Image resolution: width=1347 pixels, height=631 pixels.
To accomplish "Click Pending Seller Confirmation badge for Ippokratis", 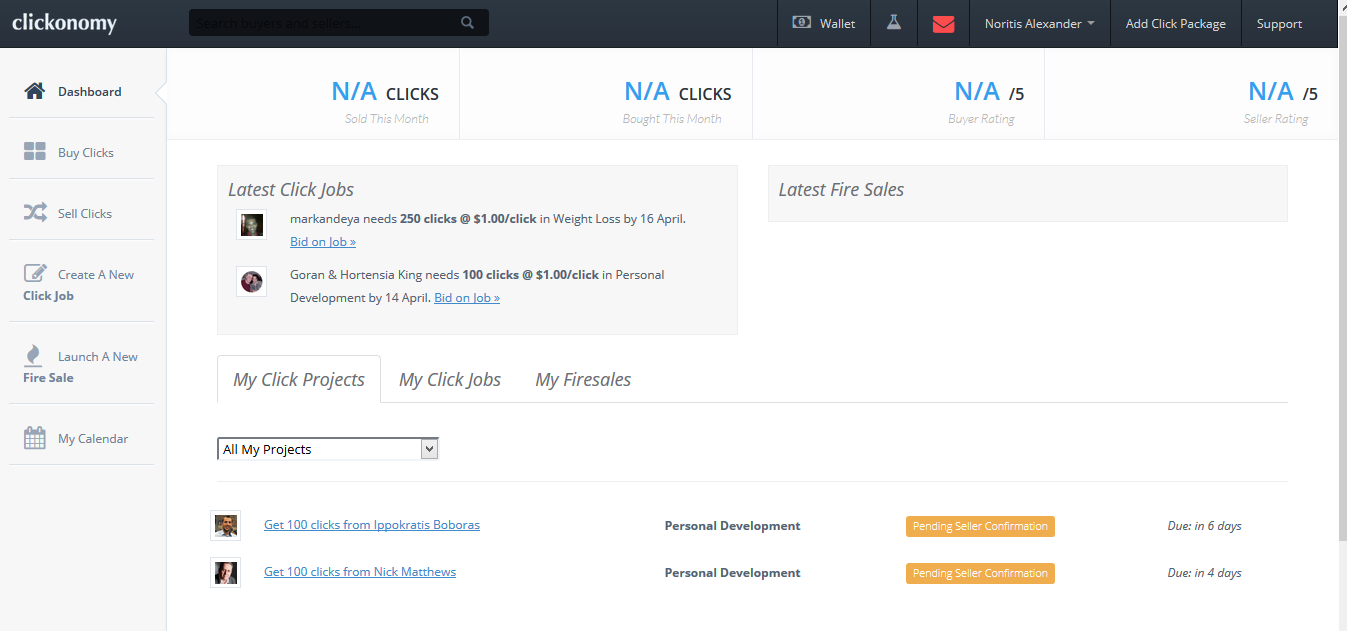I will [x=980, y=526].
